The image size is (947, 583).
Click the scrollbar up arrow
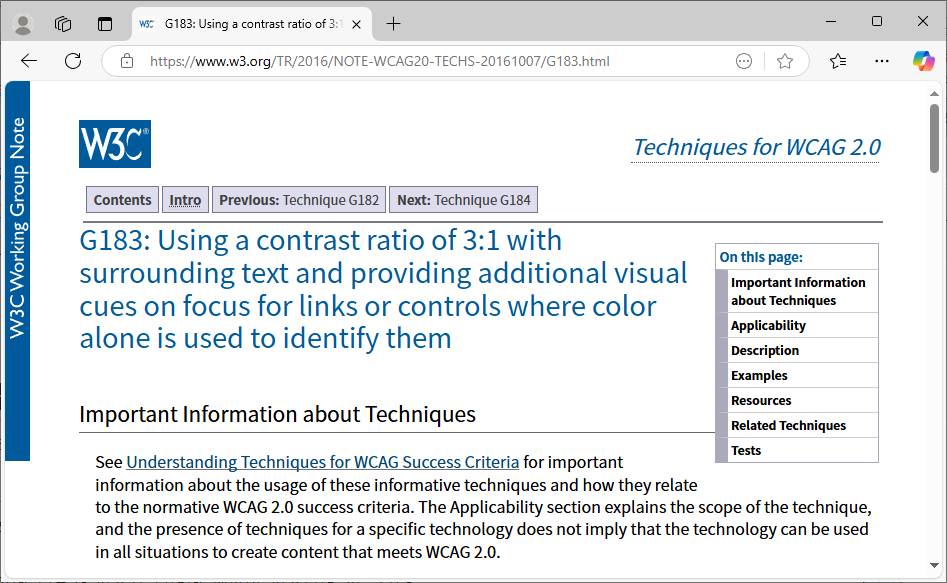point(934,94)
